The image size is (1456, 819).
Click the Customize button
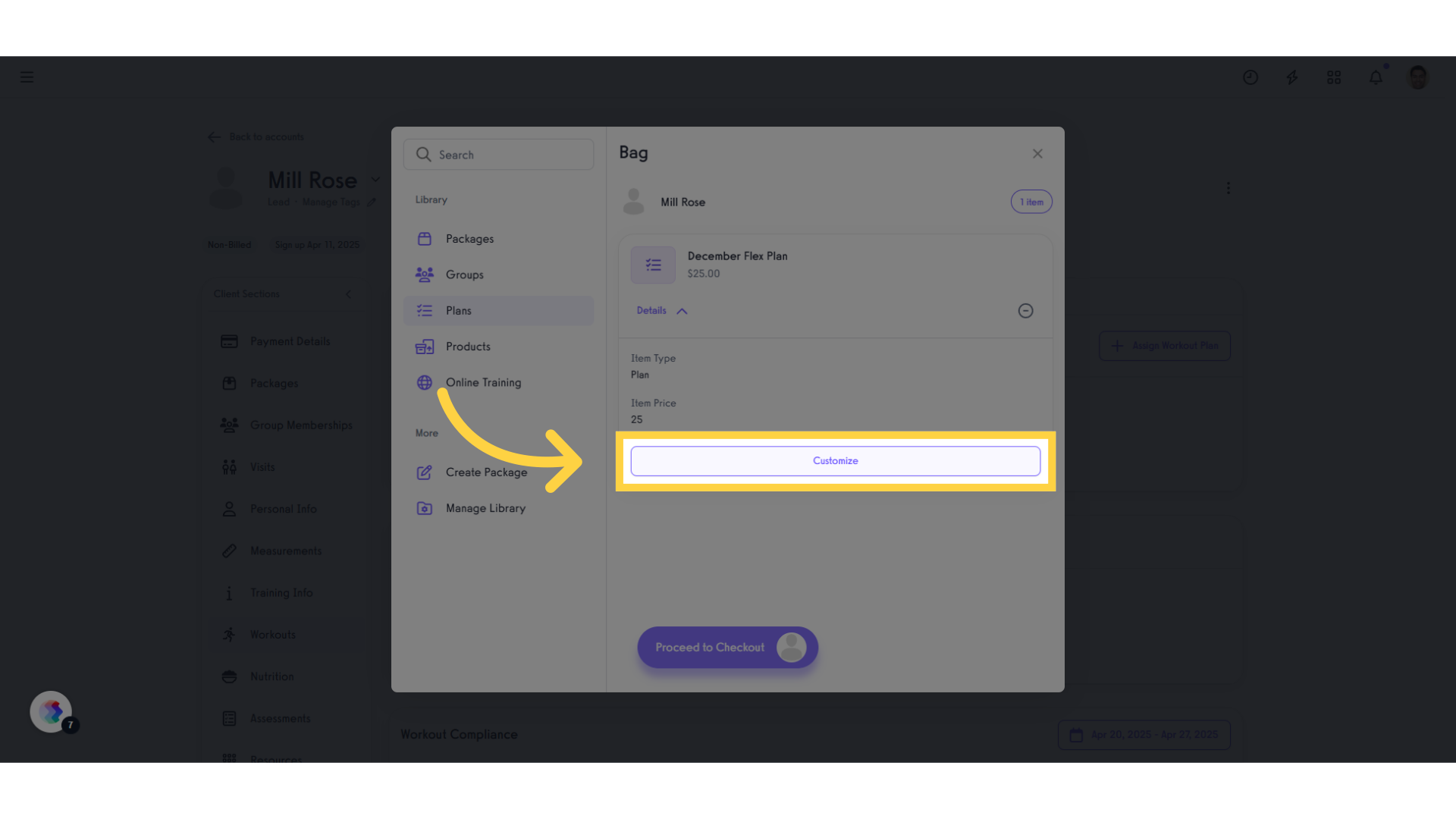click(835, 461)
